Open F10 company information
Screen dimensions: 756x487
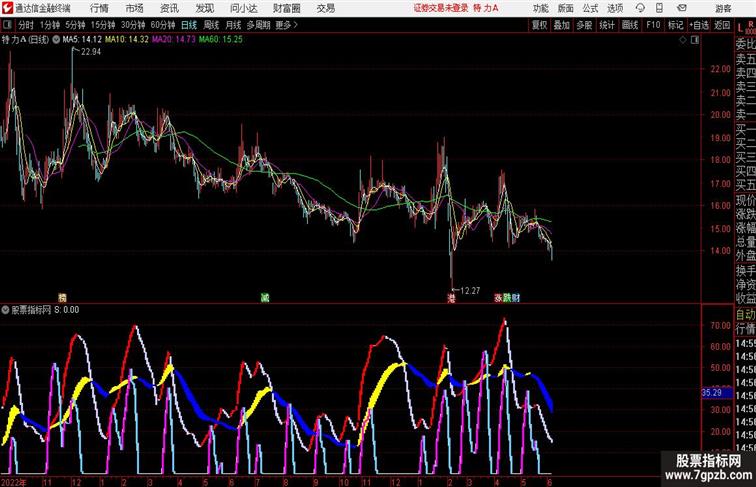point(653,25)
